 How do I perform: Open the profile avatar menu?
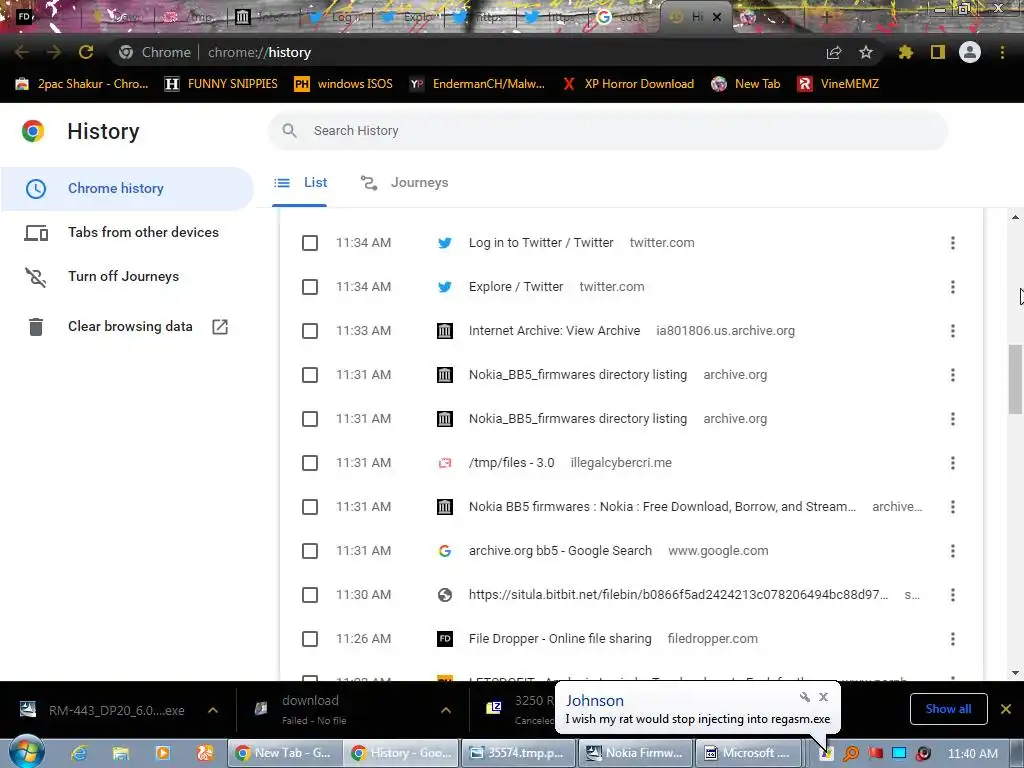tap(970, 52)
